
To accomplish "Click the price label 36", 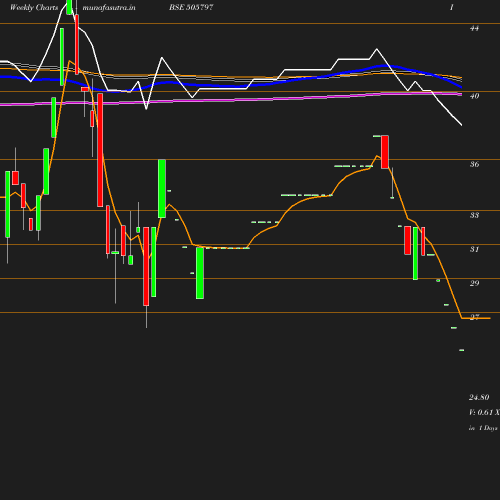I will (474, 164).
